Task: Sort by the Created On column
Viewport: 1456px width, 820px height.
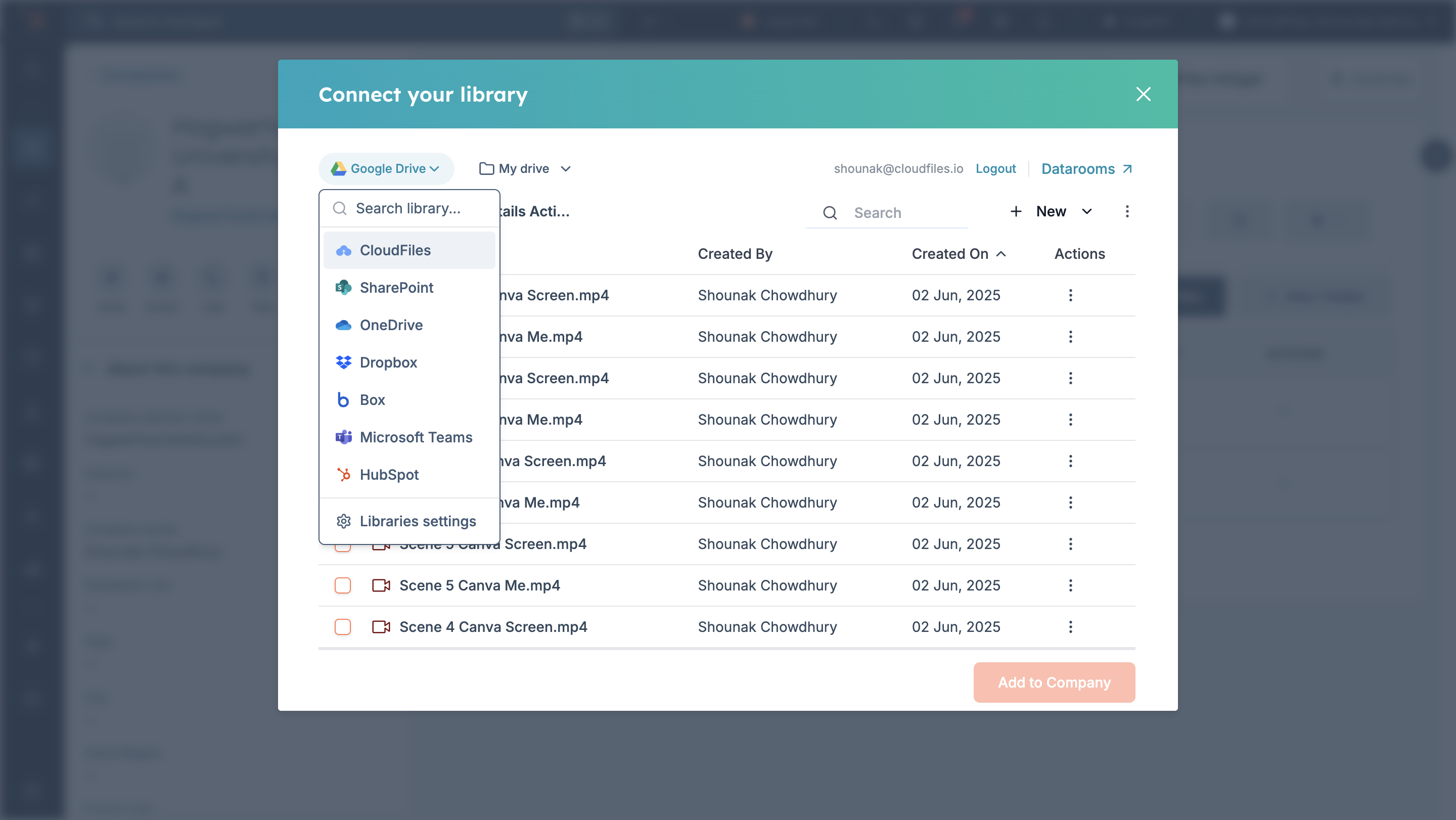Action: (959, 254)
